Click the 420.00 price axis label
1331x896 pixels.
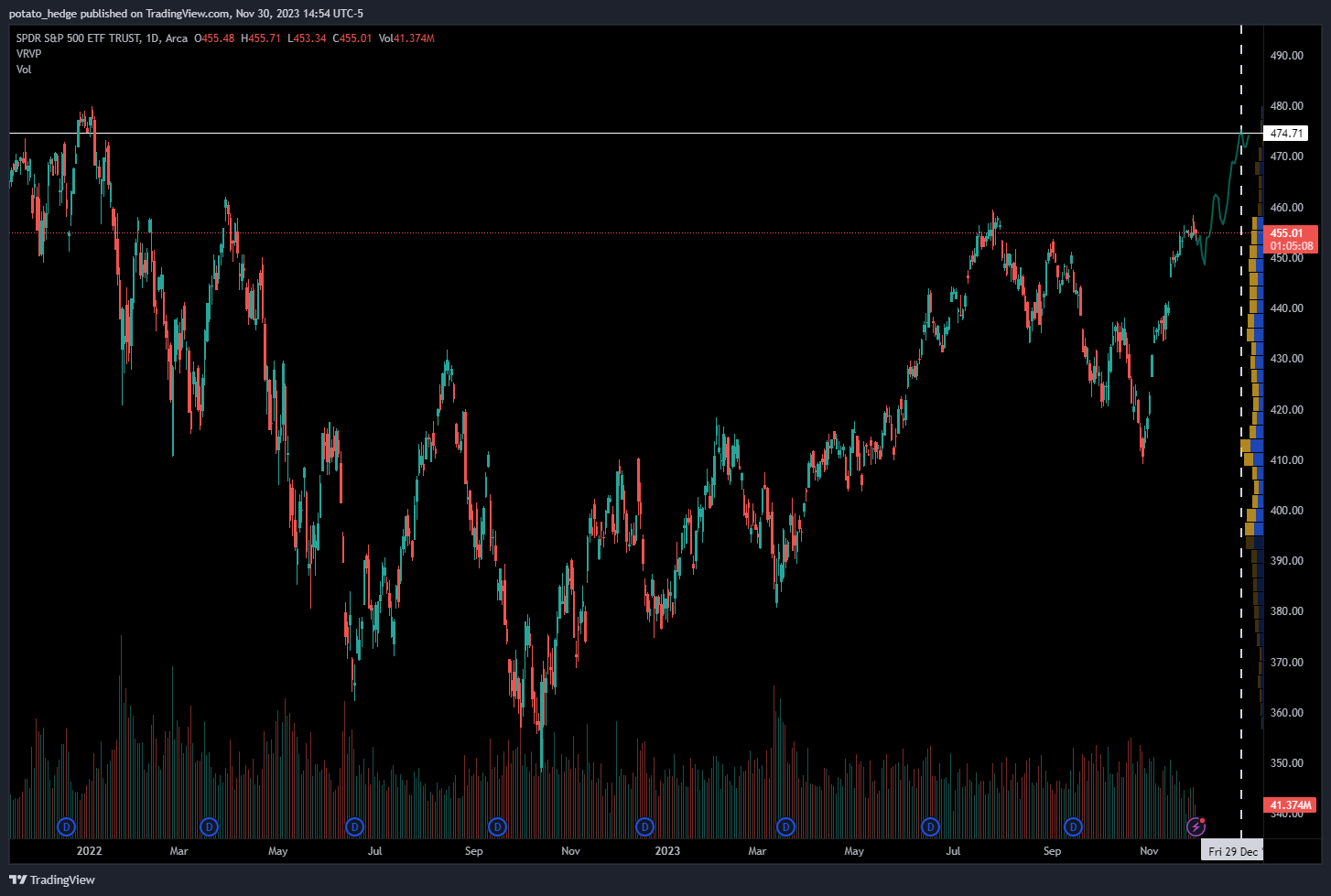pyautogui.click(x=1286, y=410)
